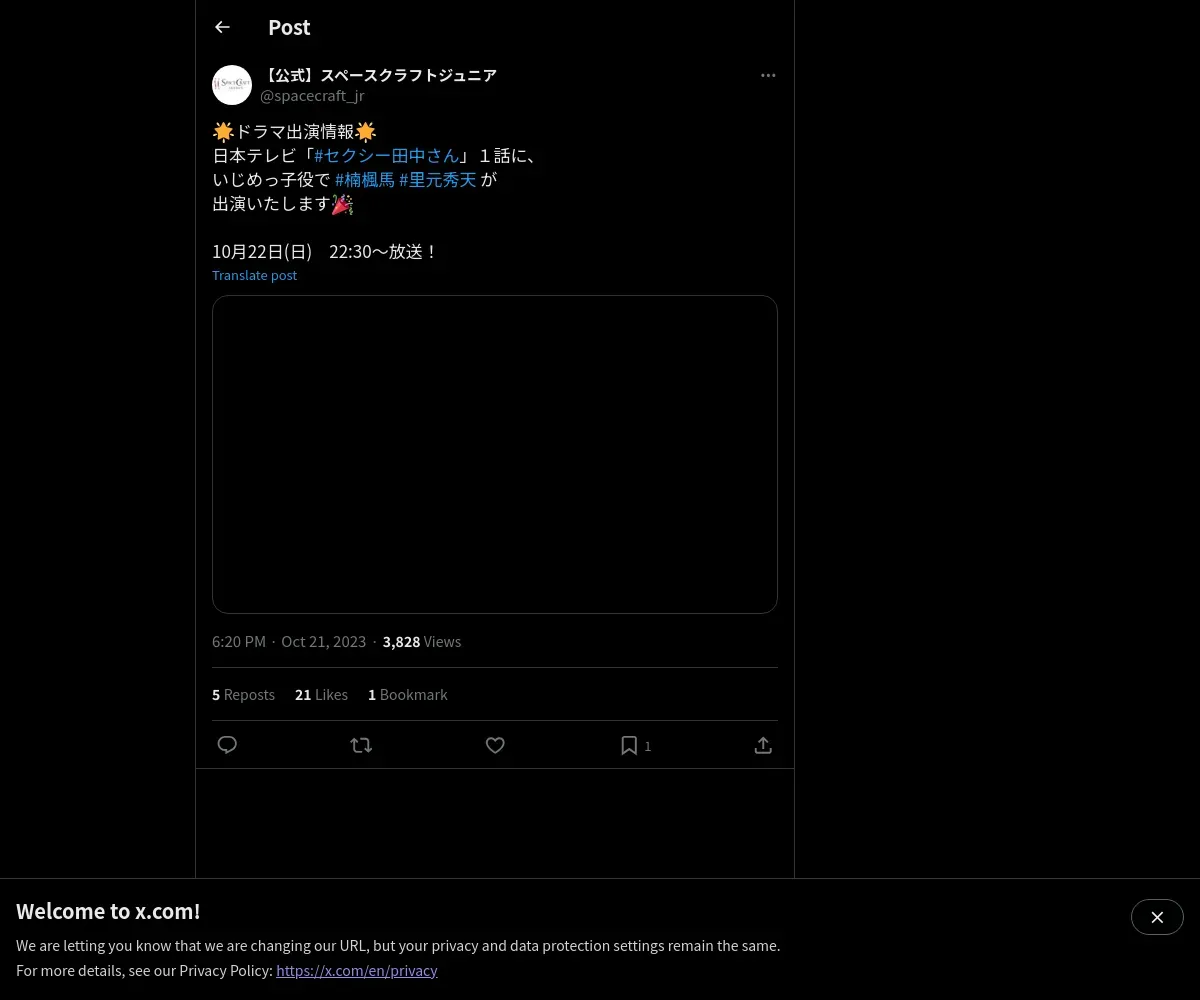Viewport: 1200px width, 1000px height.
Task: Open the post's three-dot more menu
Action: (x=768, y=75)
